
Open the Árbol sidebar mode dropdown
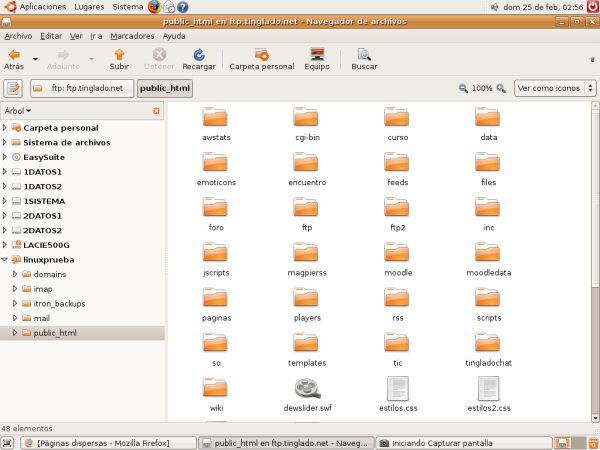(x=18, y=111)
